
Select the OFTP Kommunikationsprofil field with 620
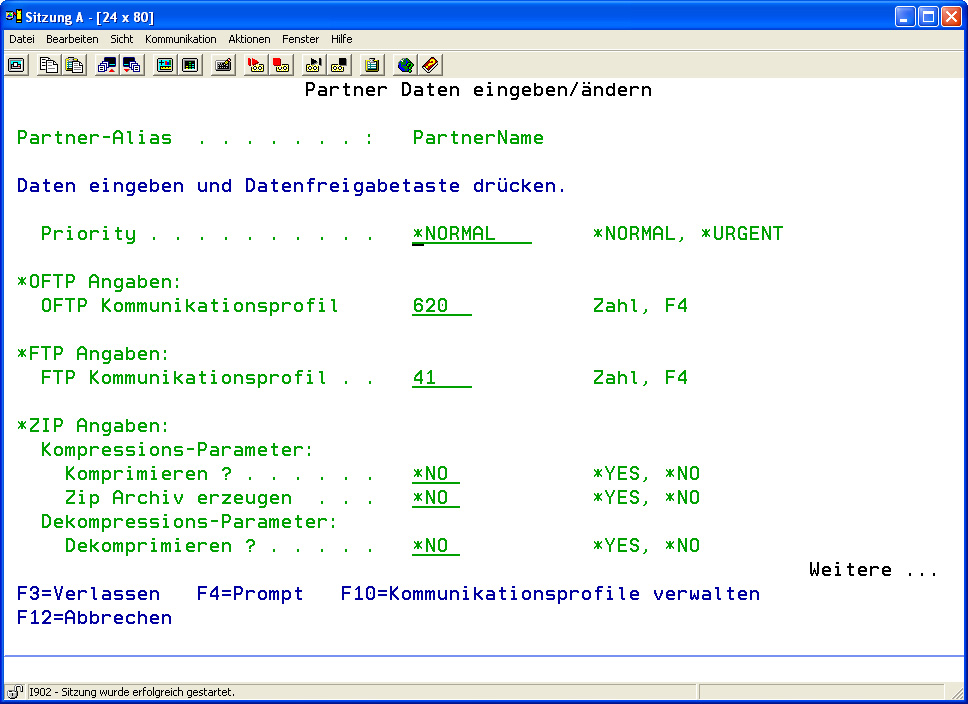440,306
